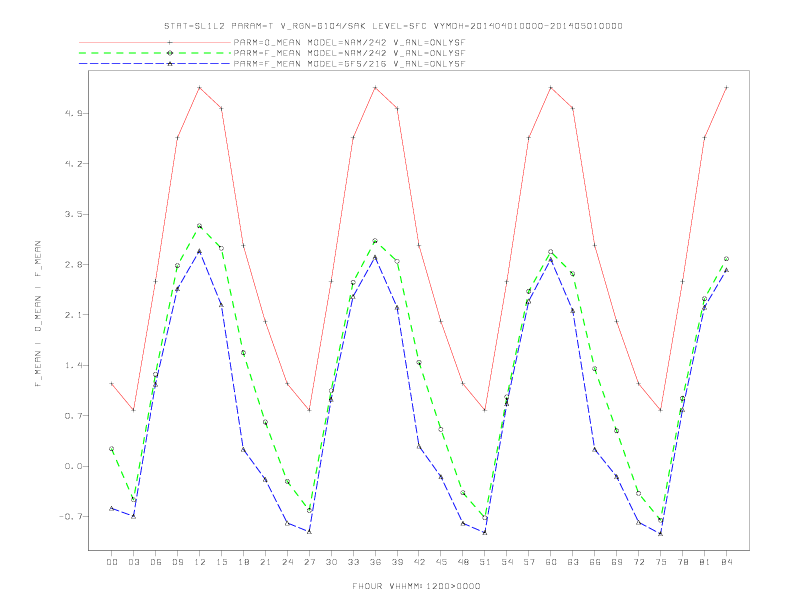Click the 57 forecast hour tick label
792x612 pixels.
tap(529, 562)
